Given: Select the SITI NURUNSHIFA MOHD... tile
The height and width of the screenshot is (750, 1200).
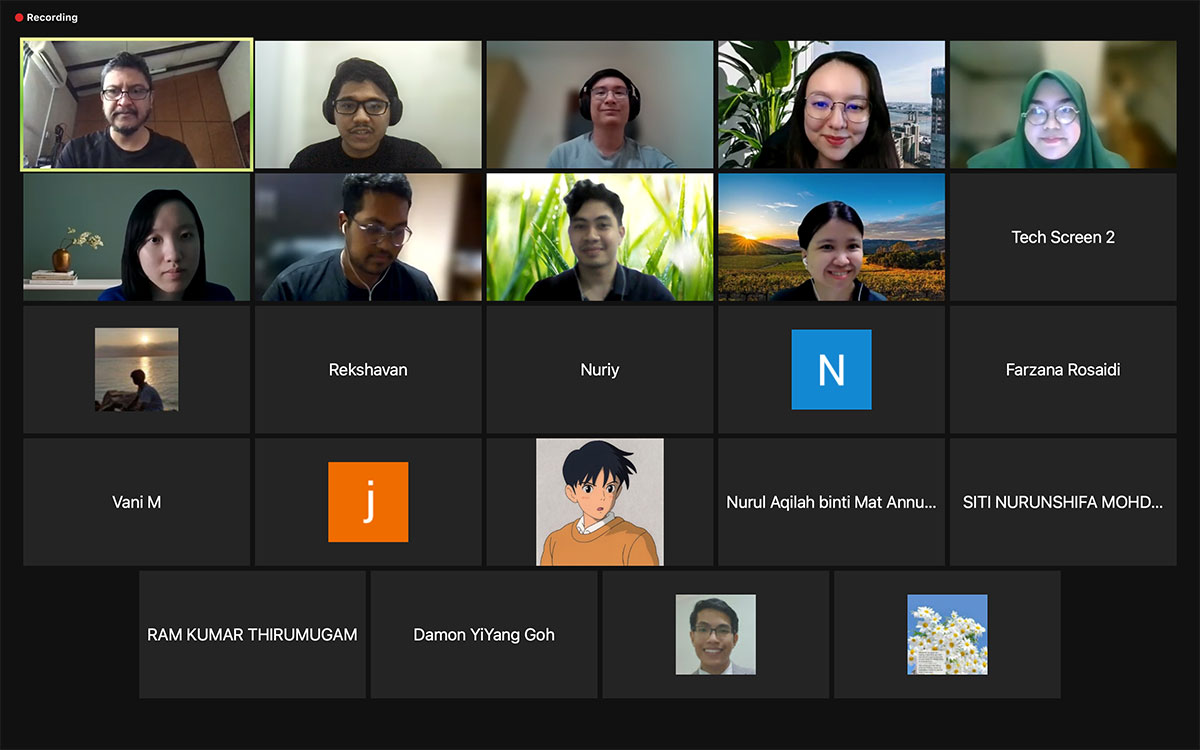Looking at the screenshot, I should 1063,502.
